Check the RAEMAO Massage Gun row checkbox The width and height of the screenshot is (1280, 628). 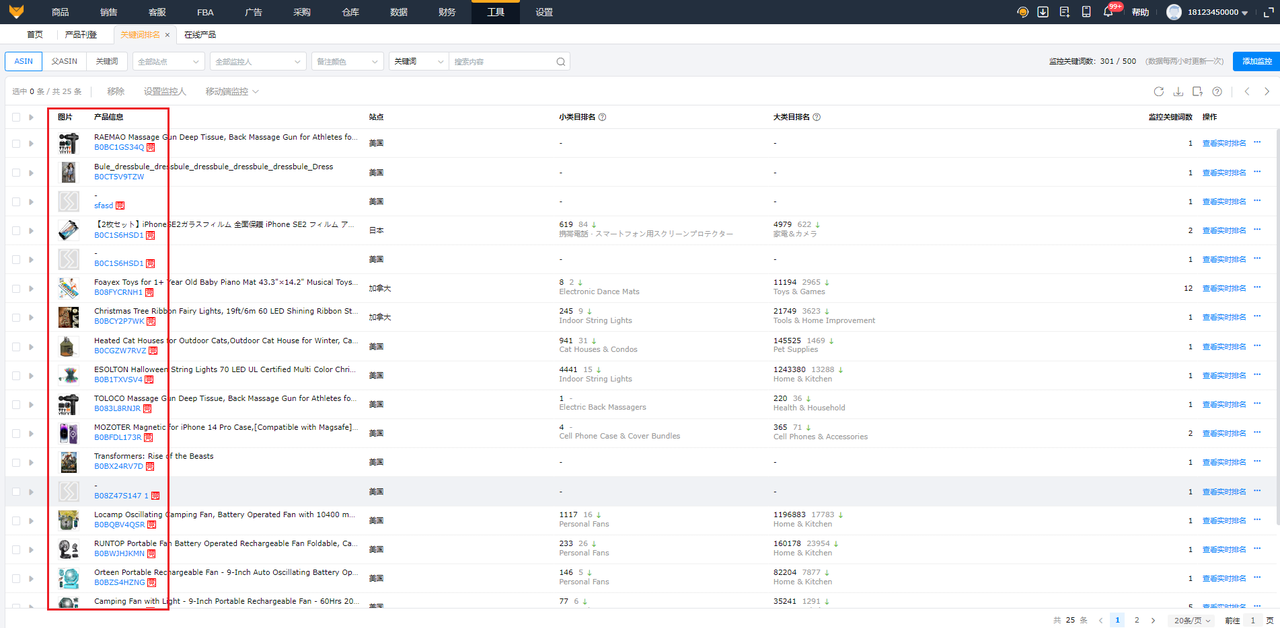[16, 143]
